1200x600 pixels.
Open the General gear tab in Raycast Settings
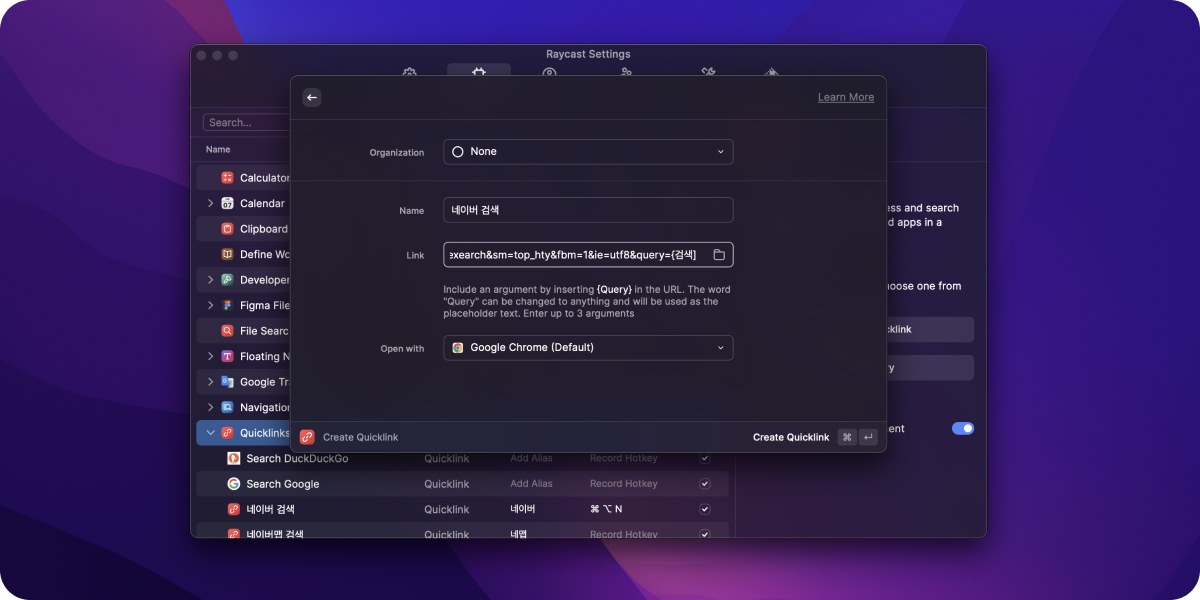pos(409,74)
